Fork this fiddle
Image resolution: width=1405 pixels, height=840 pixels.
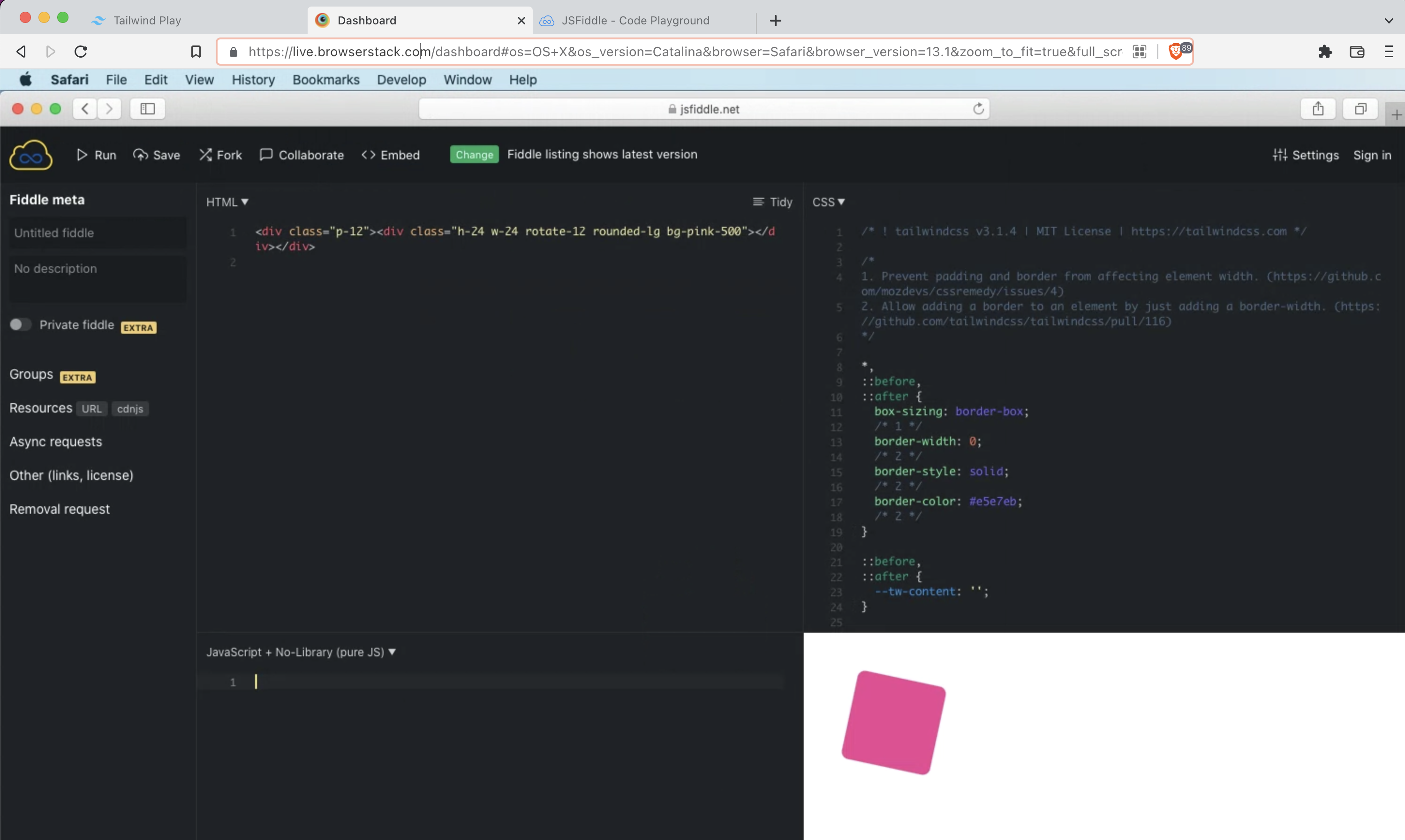220,155
